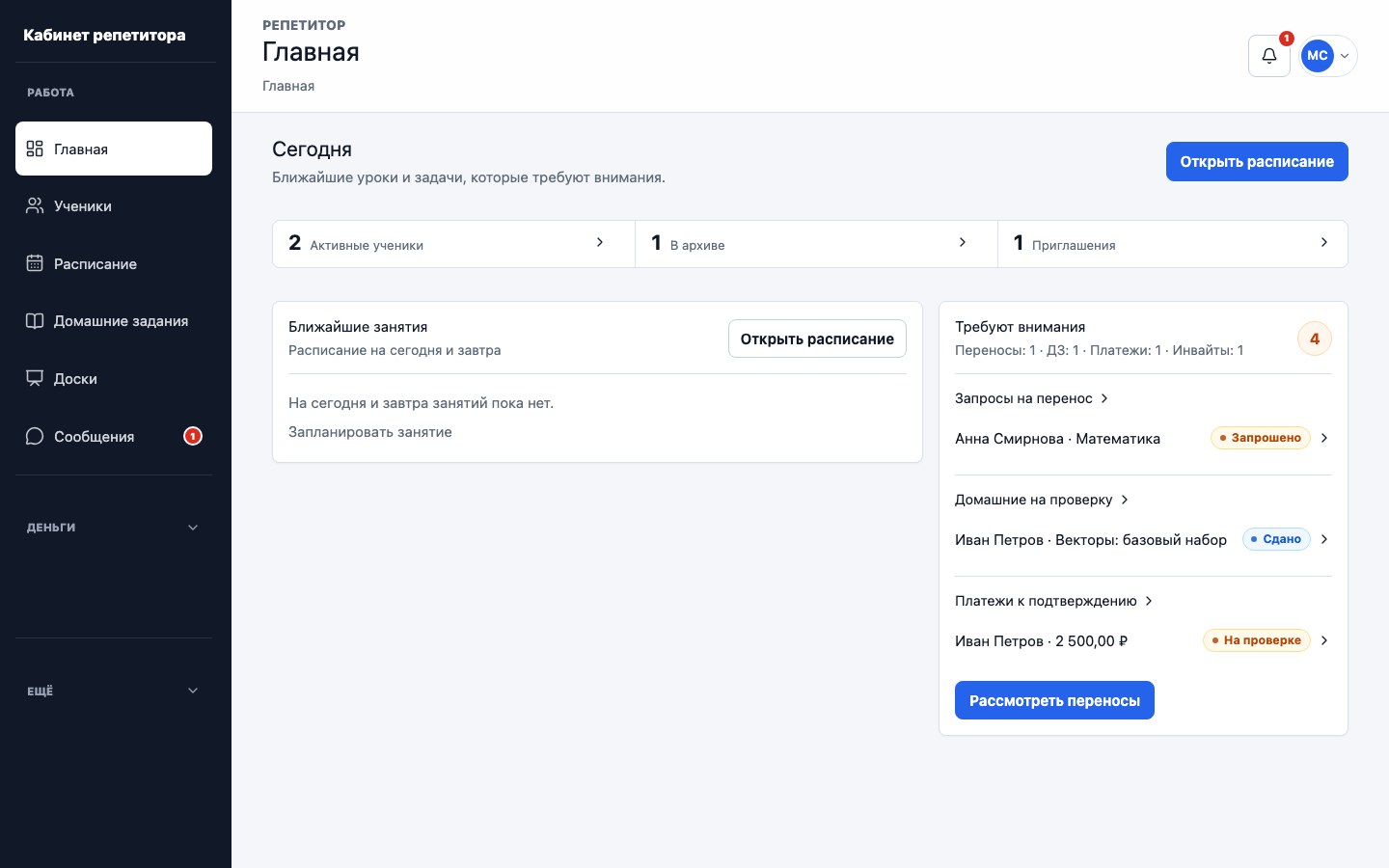Open the В архиве card chevron
The height and width of the screenshot is (868, 1389).
[962, 242]
